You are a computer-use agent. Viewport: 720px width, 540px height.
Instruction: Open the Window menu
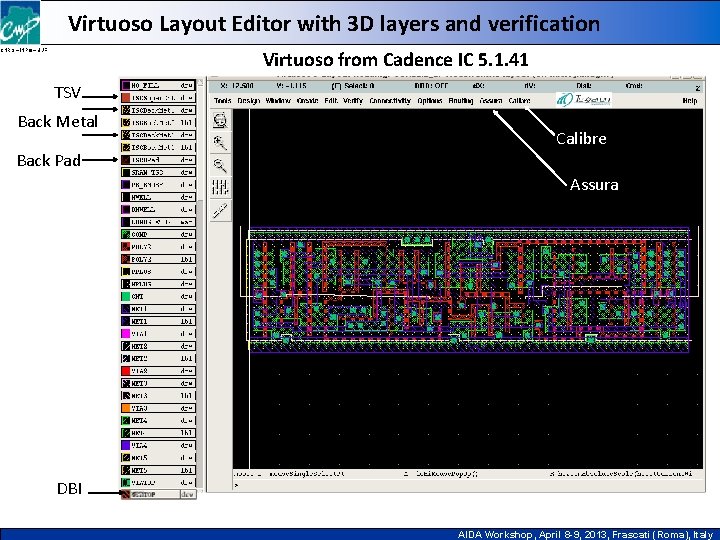278,101
